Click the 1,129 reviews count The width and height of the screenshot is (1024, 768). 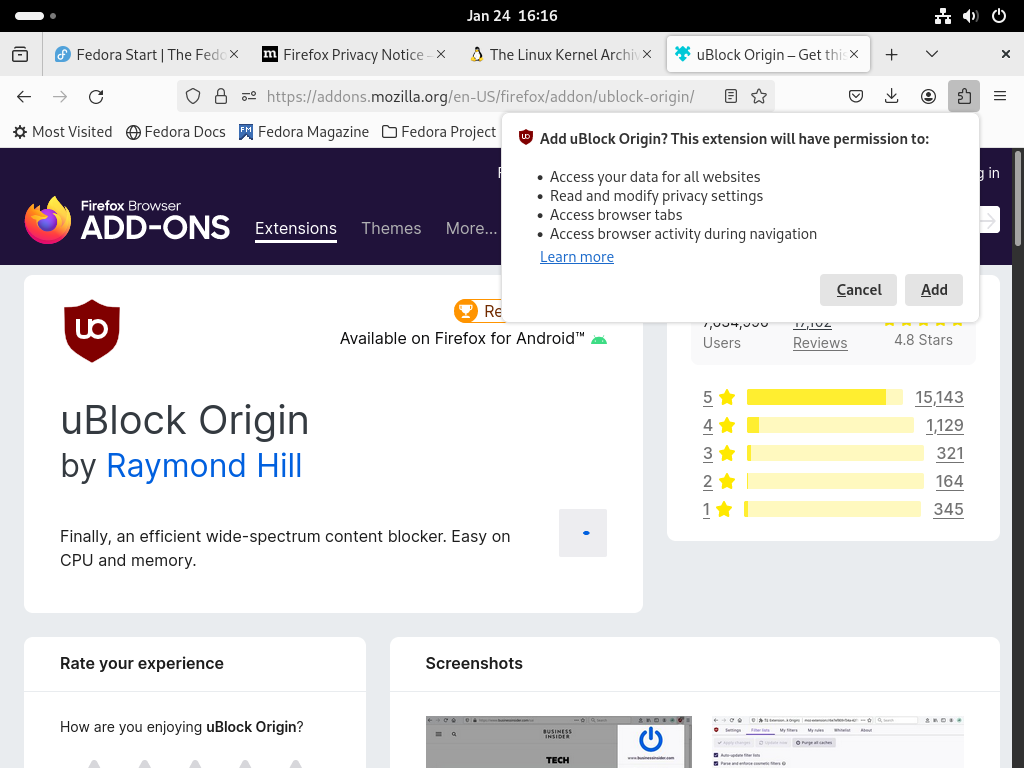pyautogui.click(x=944, y=425)
